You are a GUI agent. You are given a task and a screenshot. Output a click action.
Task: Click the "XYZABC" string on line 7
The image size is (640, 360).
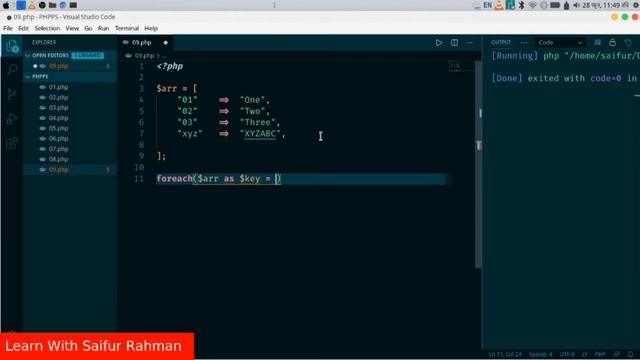click(260, 133)
